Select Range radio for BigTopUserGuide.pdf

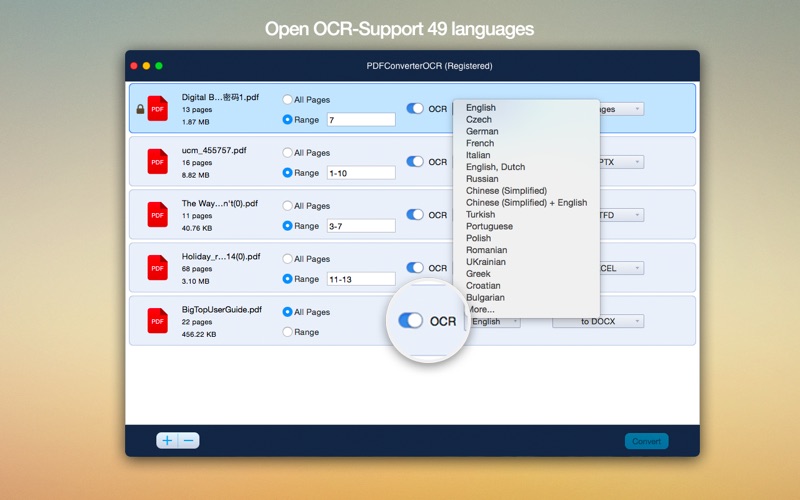[287, 332]
